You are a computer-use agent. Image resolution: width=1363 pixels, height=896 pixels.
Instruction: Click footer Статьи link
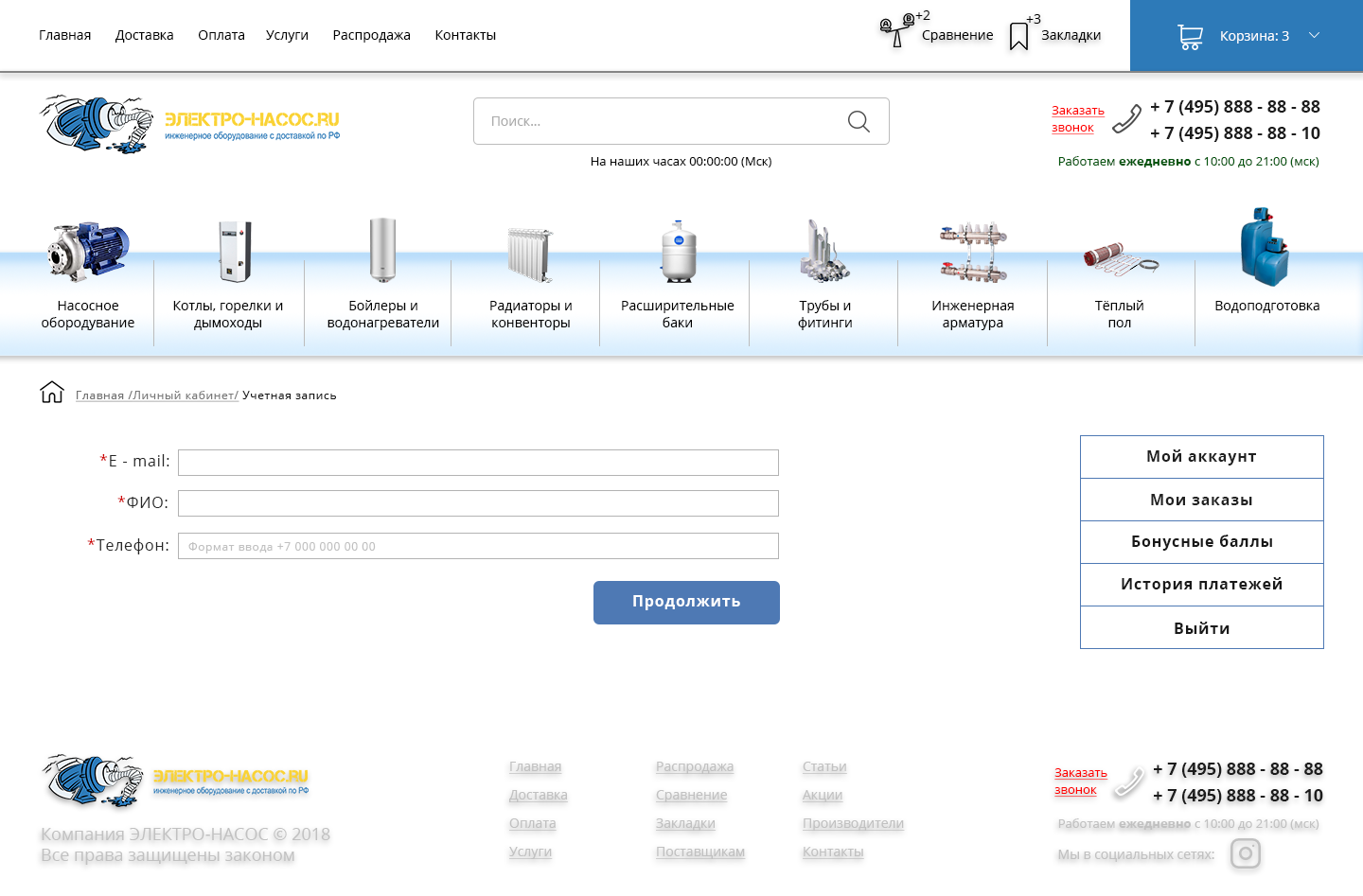(x=824, y=766)
